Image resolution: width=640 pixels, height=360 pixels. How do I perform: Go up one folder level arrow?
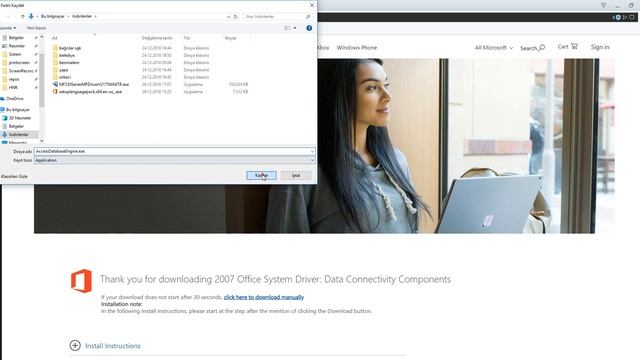22,16
